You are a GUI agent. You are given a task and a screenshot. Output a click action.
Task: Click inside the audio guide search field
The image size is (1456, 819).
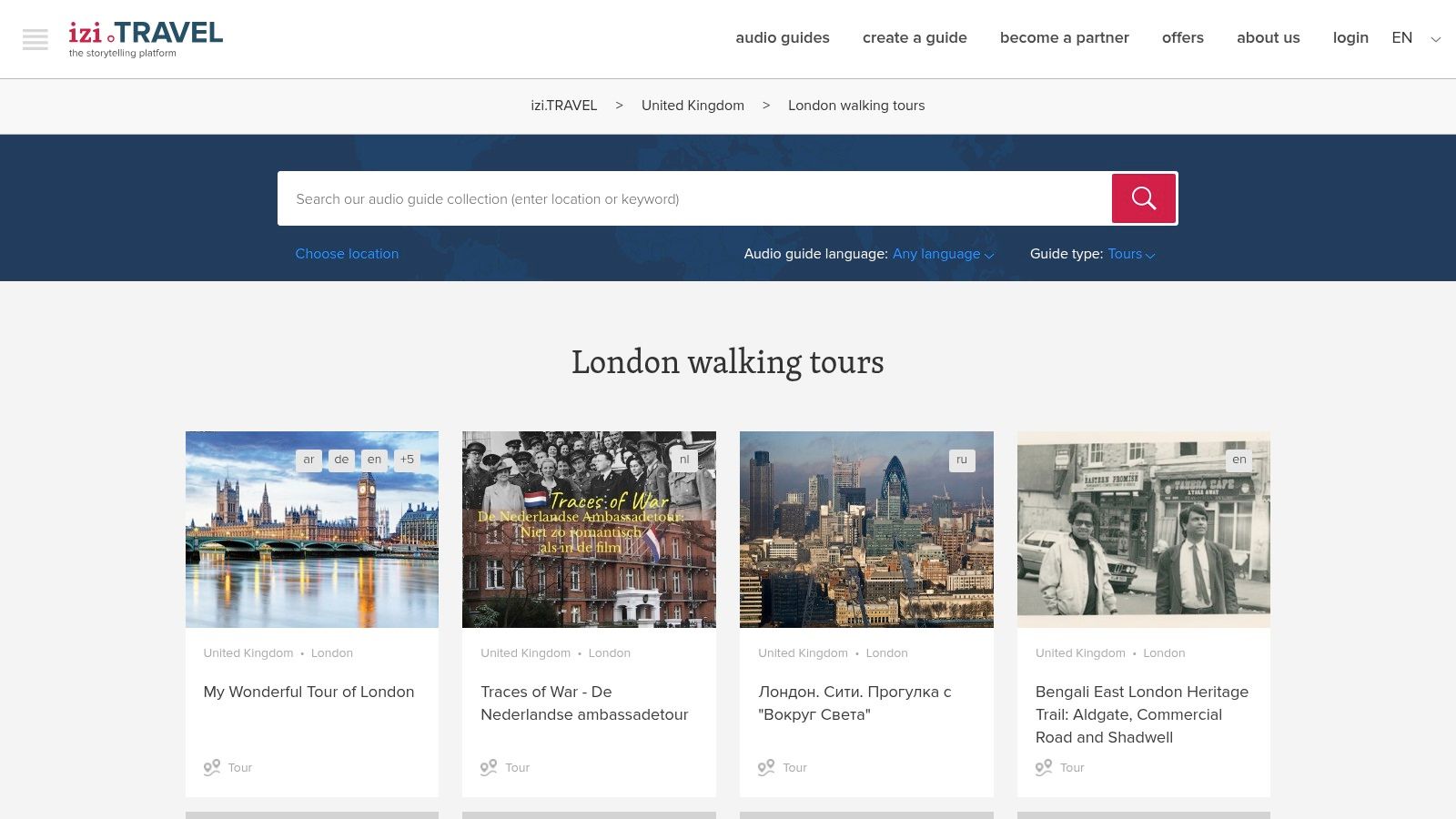(637, 198)
